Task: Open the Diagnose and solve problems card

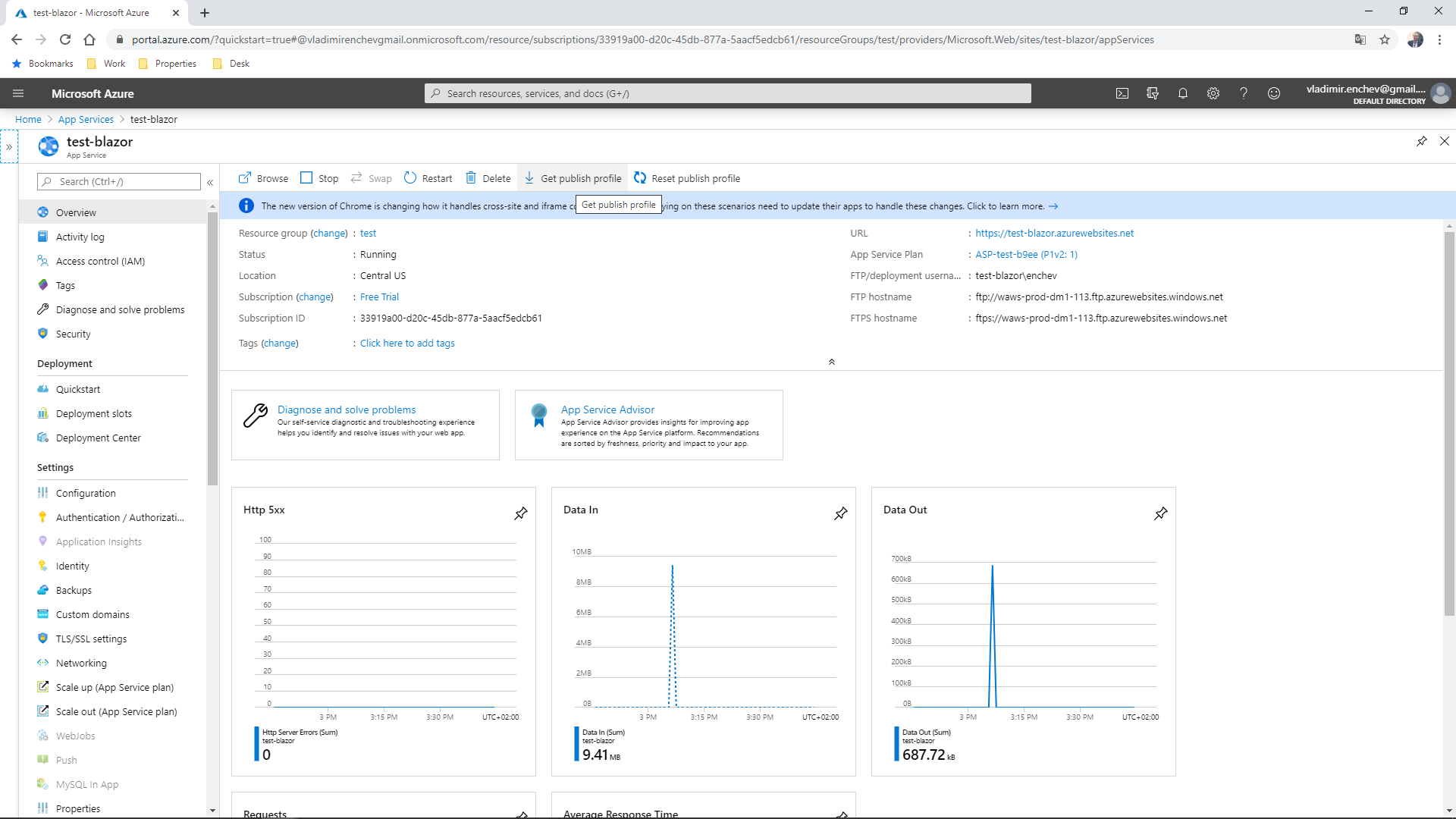Action: pyautogui.click(x=366, y=425)
